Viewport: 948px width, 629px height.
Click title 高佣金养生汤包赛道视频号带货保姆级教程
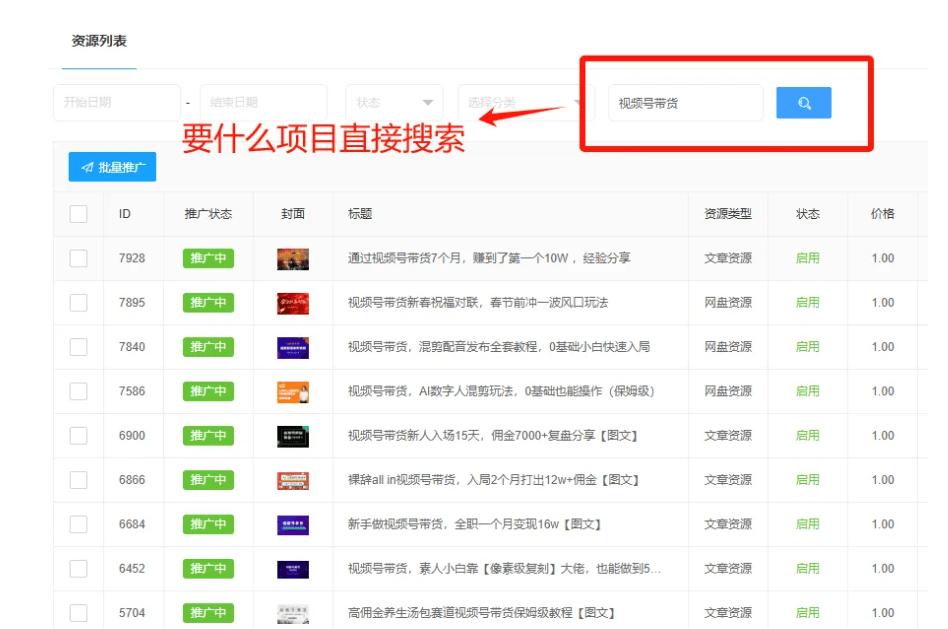(481, 613)
